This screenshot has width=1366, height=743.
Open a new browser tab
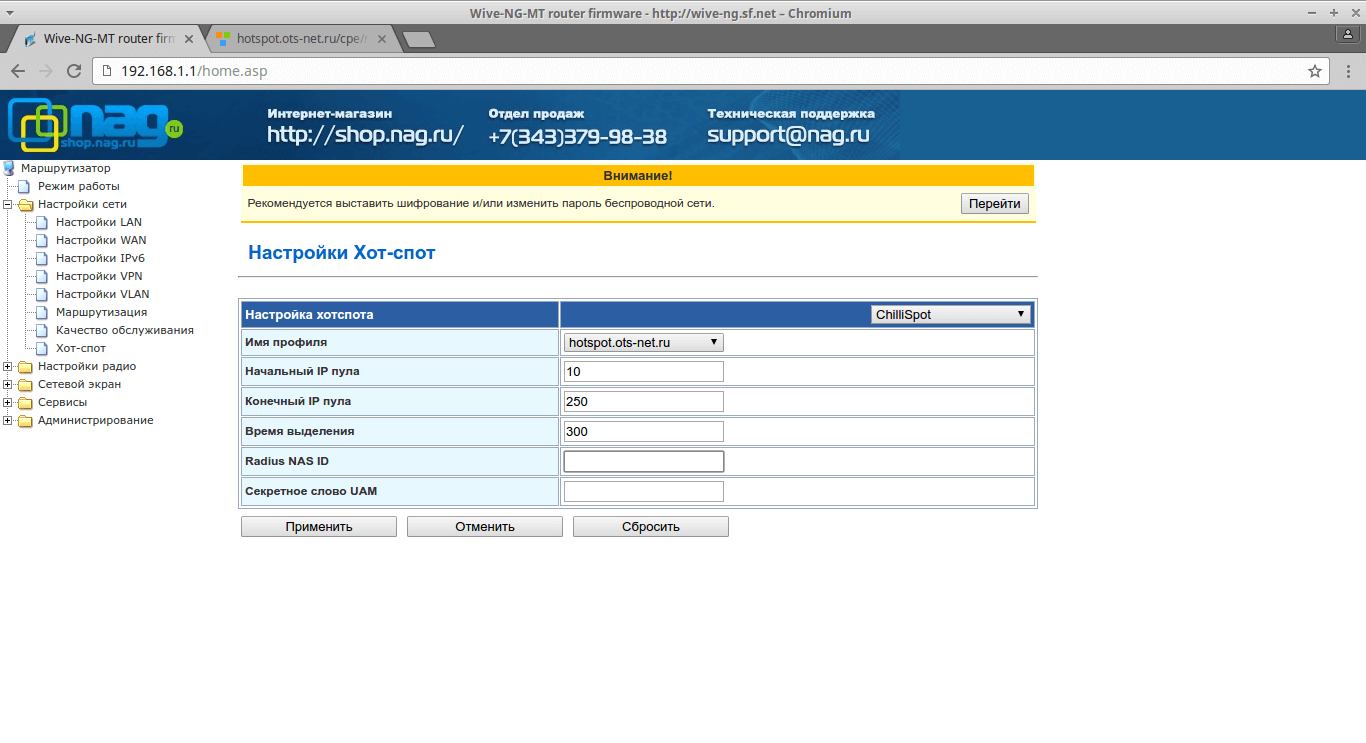tap(419, 39)
